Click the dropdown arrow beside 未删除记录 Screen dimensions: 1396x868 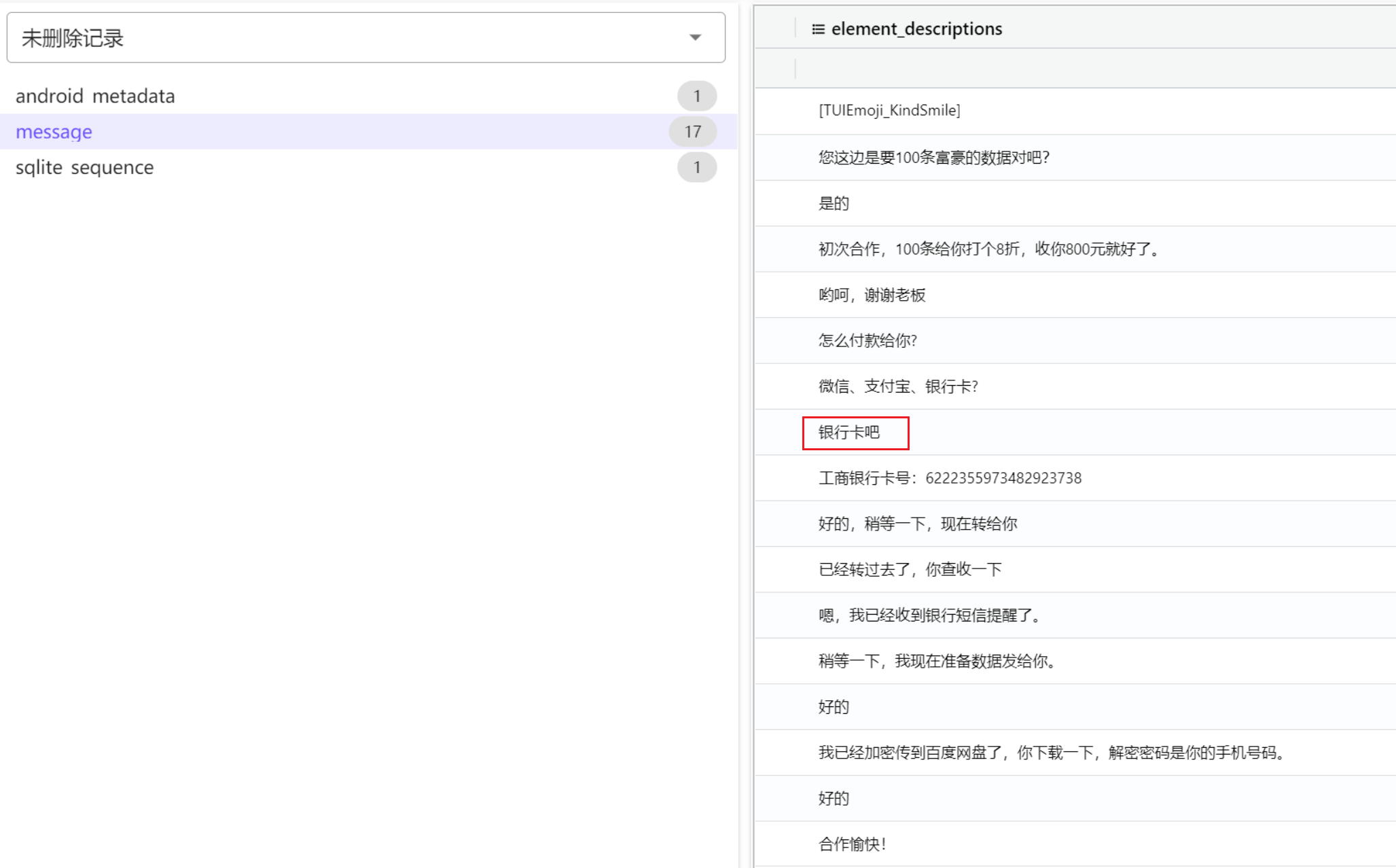[x=695, y=37]
